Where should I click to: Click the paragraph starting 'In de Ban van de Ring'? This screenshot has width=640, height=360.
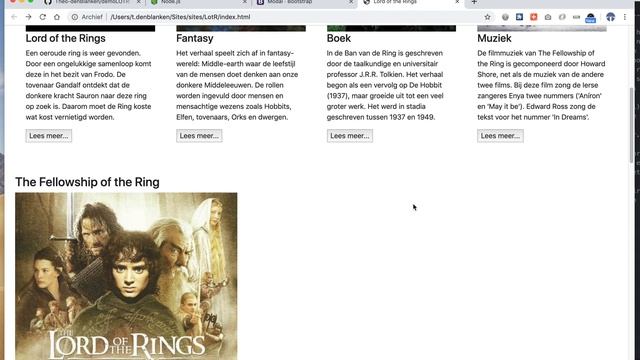tap(385, 85)
